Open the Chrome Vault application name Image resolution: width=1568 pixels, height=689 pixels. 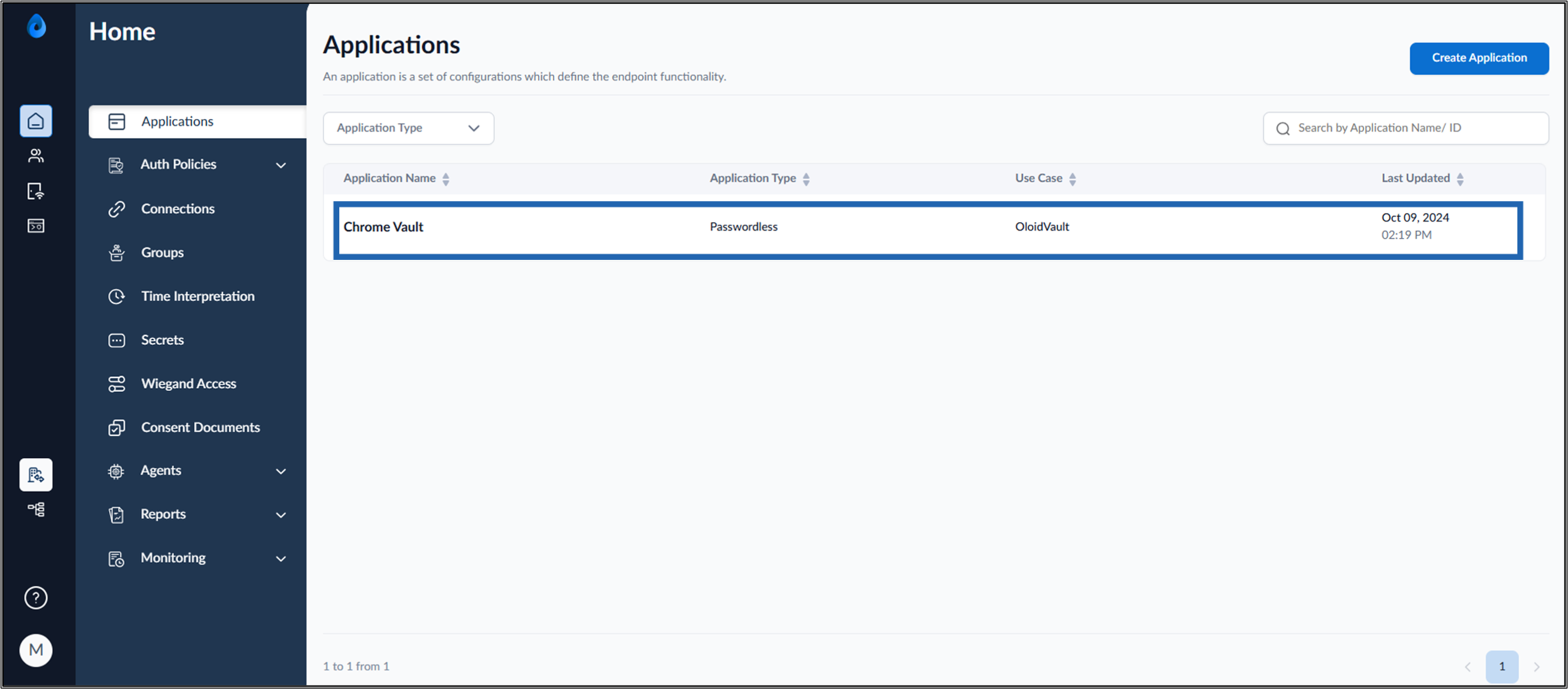pyautogui.click(x=383, y=227)
